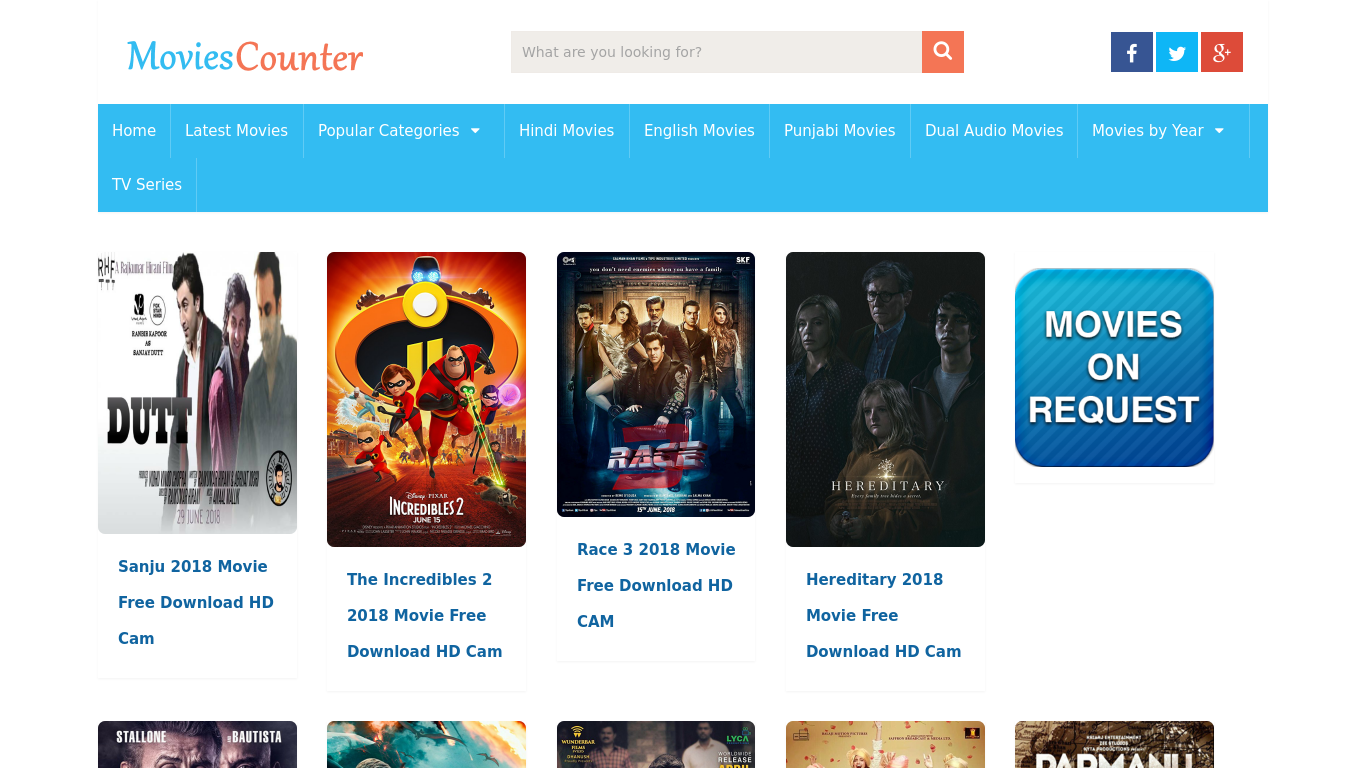Viewport: 1366px width, 768px height.
Task: Click the Movies On Request banner
Action: [1114, 367]
